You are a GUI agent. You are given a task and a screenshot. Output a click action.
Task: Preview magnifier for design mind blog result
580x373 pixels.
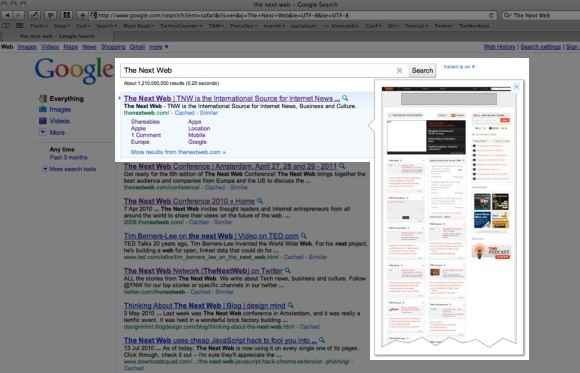[290, 305]
